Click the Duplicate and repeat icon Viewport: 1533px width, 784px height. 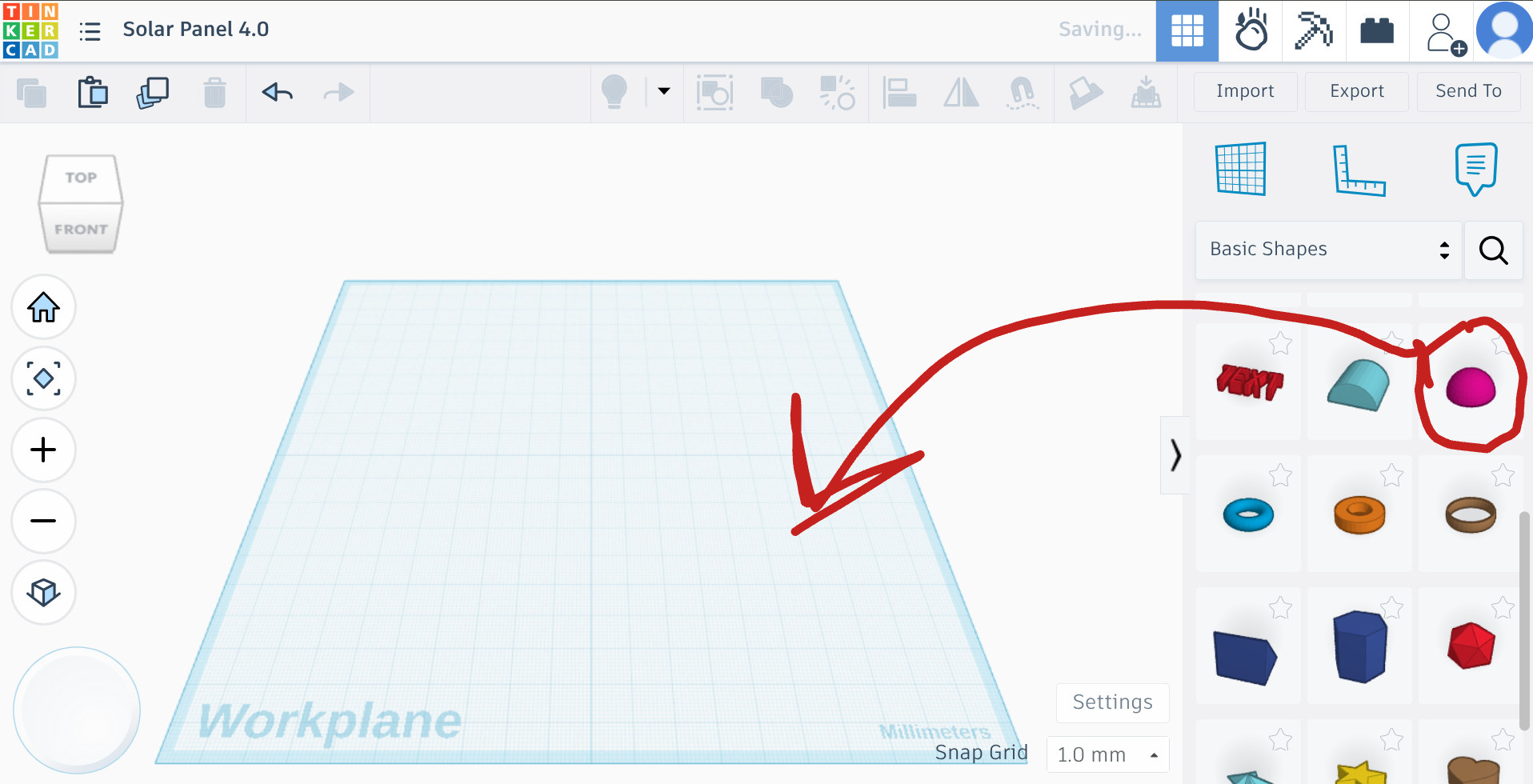click(153, 93)
